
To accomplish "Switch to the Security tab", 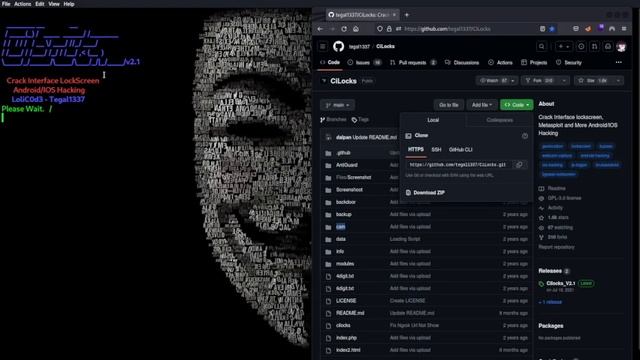I will 569,62.
